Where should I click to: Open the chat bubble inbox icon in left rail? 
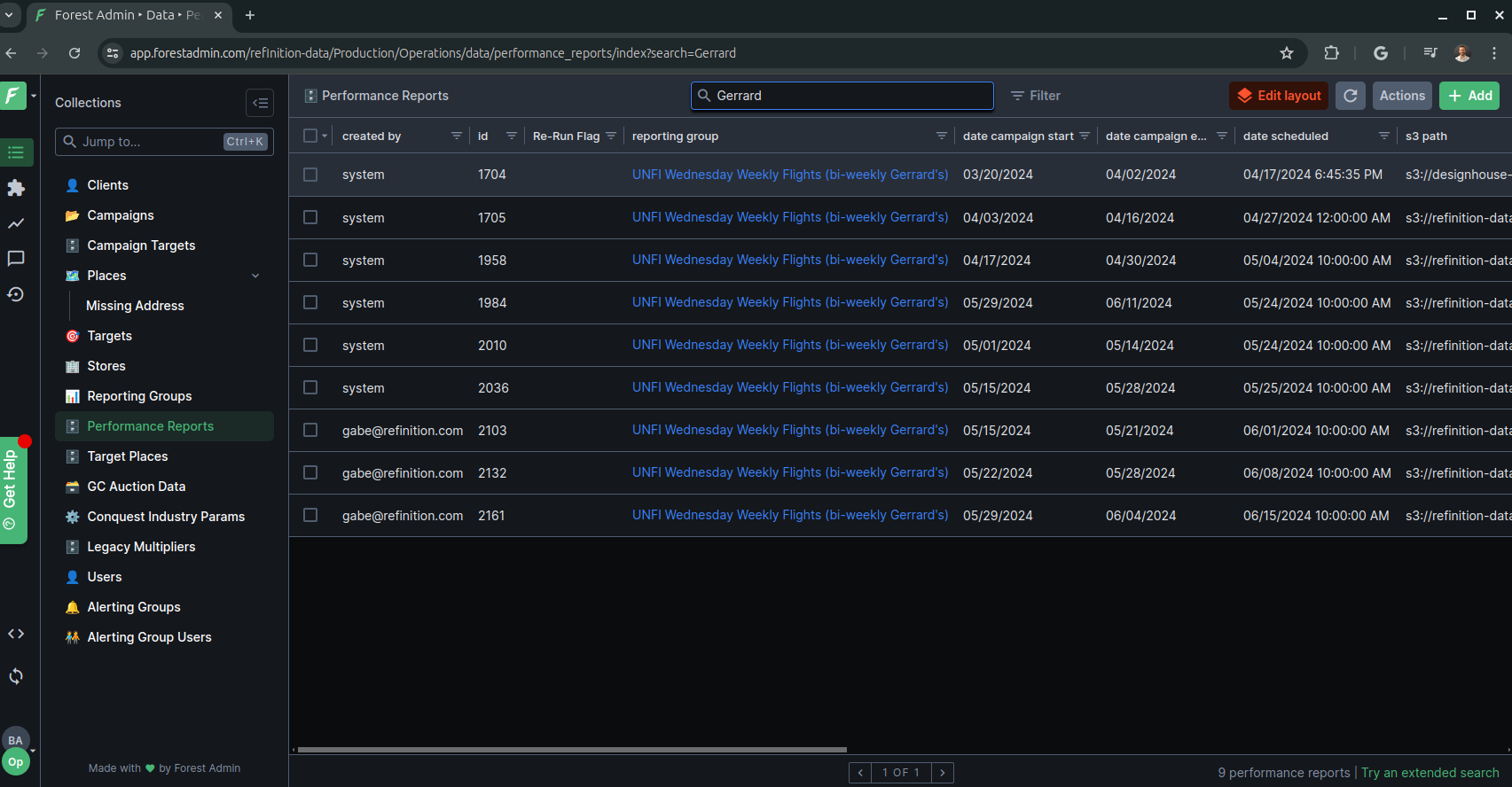16,259
